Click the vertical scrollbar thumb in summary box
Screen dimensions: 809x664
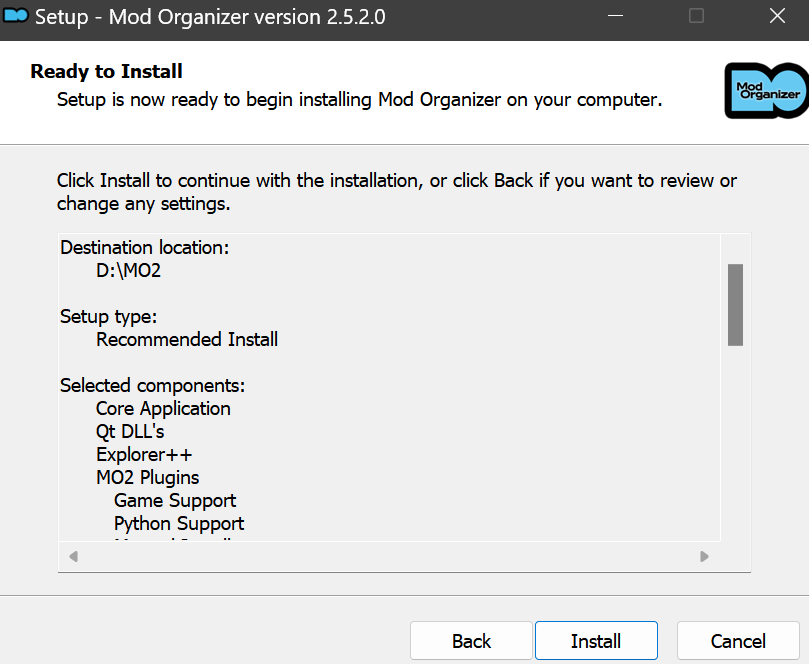click(x=735, y=305)
